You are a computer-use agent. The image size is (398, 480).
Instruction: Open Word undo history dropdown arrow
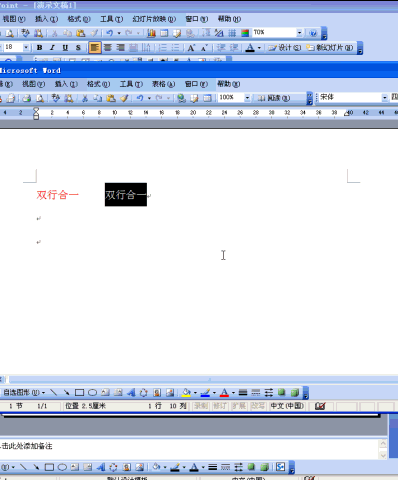click(x=149, y=98)
